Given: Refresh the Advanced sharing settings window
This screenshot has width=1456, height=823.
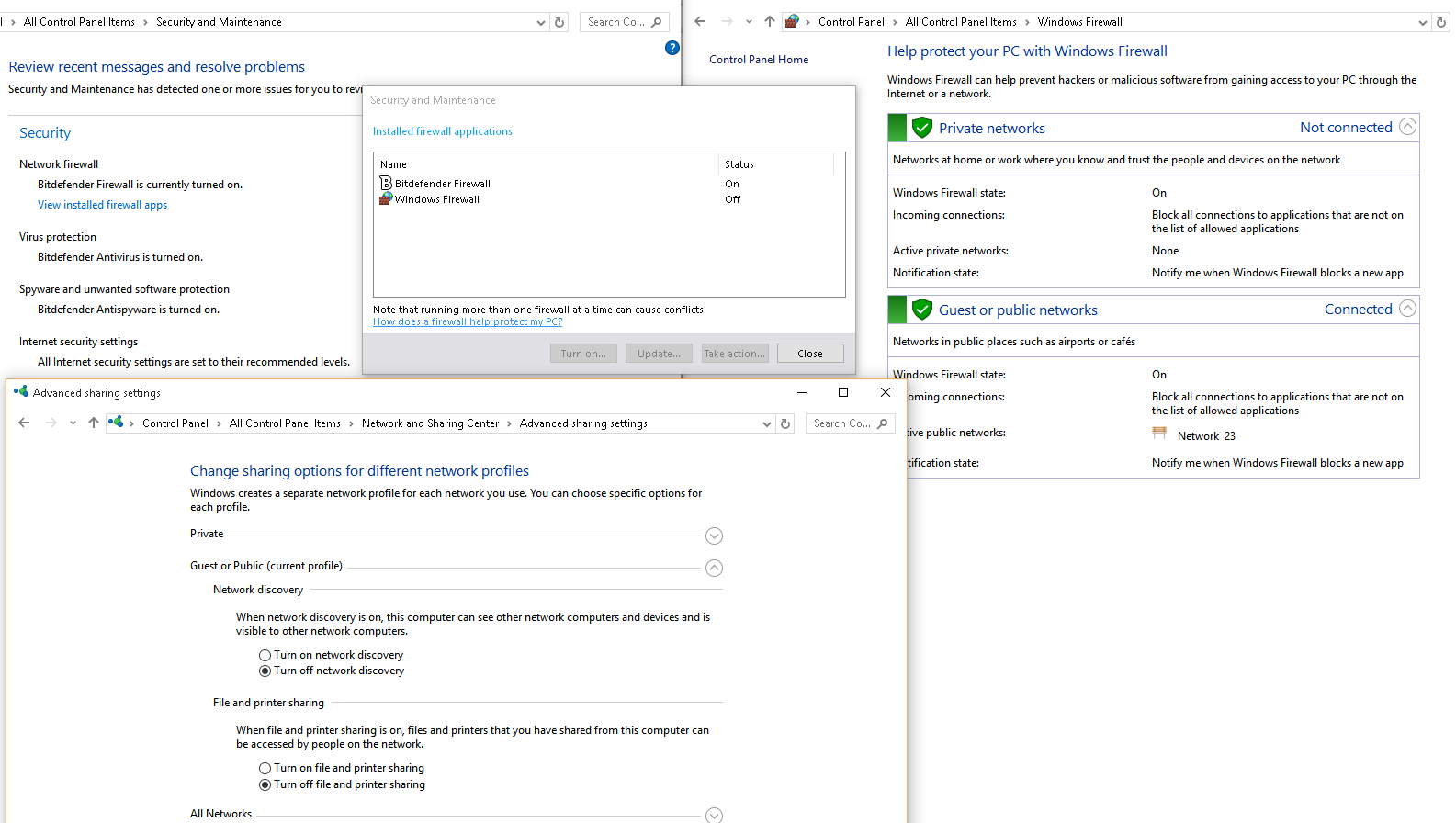Looking at the screenshot, I should coord(785,423).
